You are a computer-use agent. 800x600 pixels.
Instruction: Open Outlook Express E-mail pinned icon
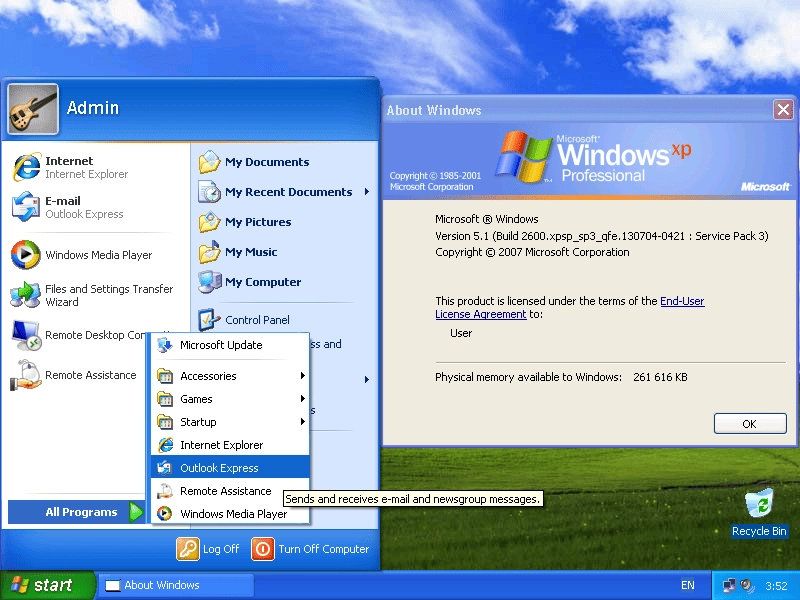pos(26,207)
